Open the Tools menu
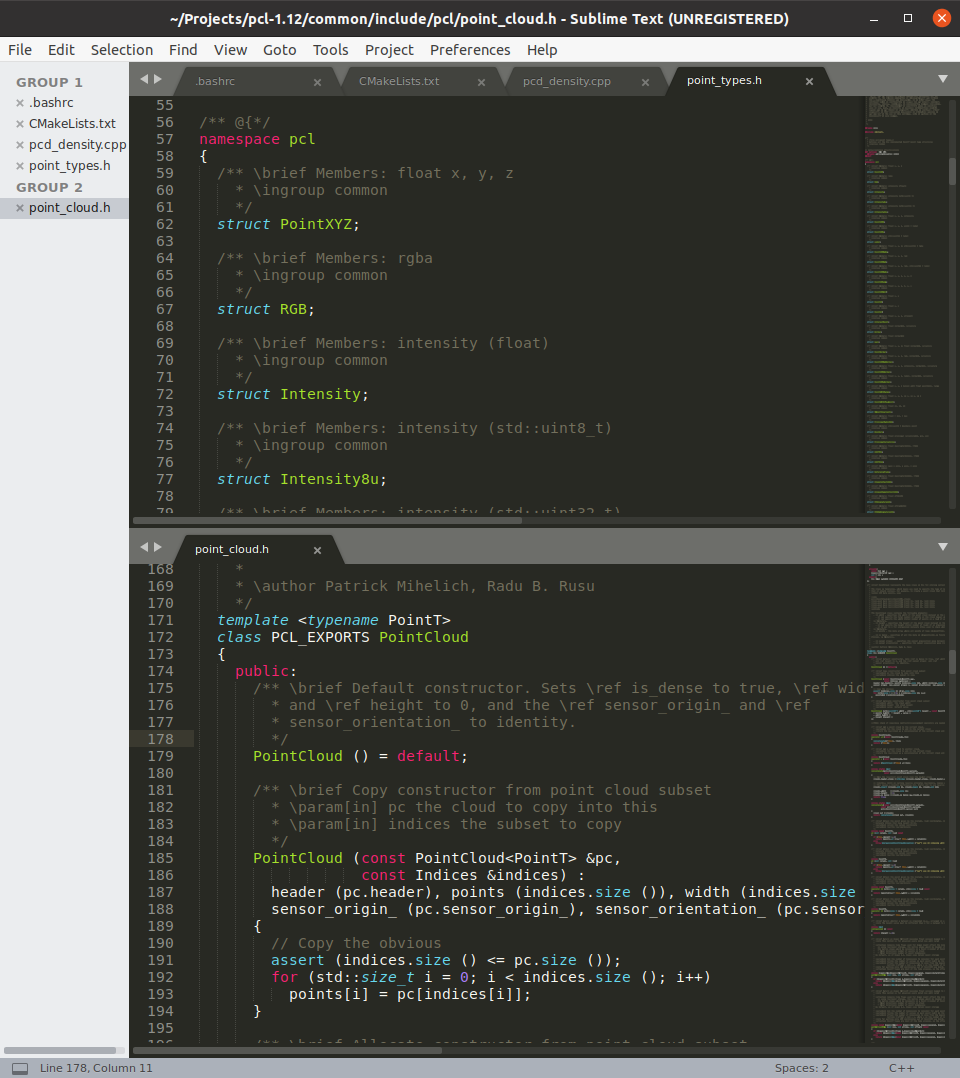 [331, 50]
